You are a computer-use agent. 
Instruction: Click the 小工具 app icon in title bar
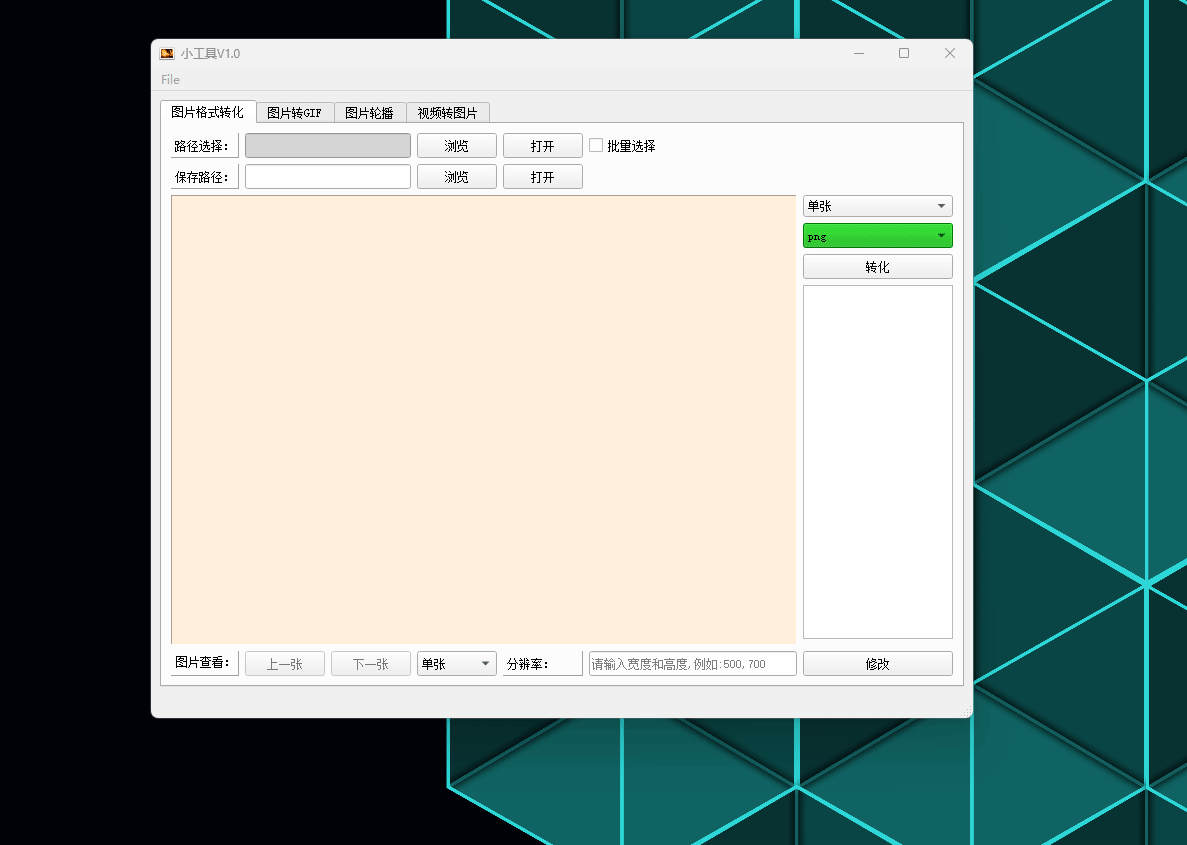click(166, 53)
